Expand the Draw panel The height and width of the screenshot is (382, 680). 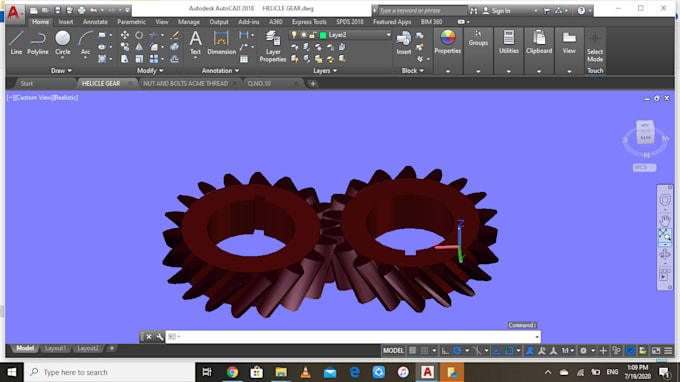[x=61, y=70]
